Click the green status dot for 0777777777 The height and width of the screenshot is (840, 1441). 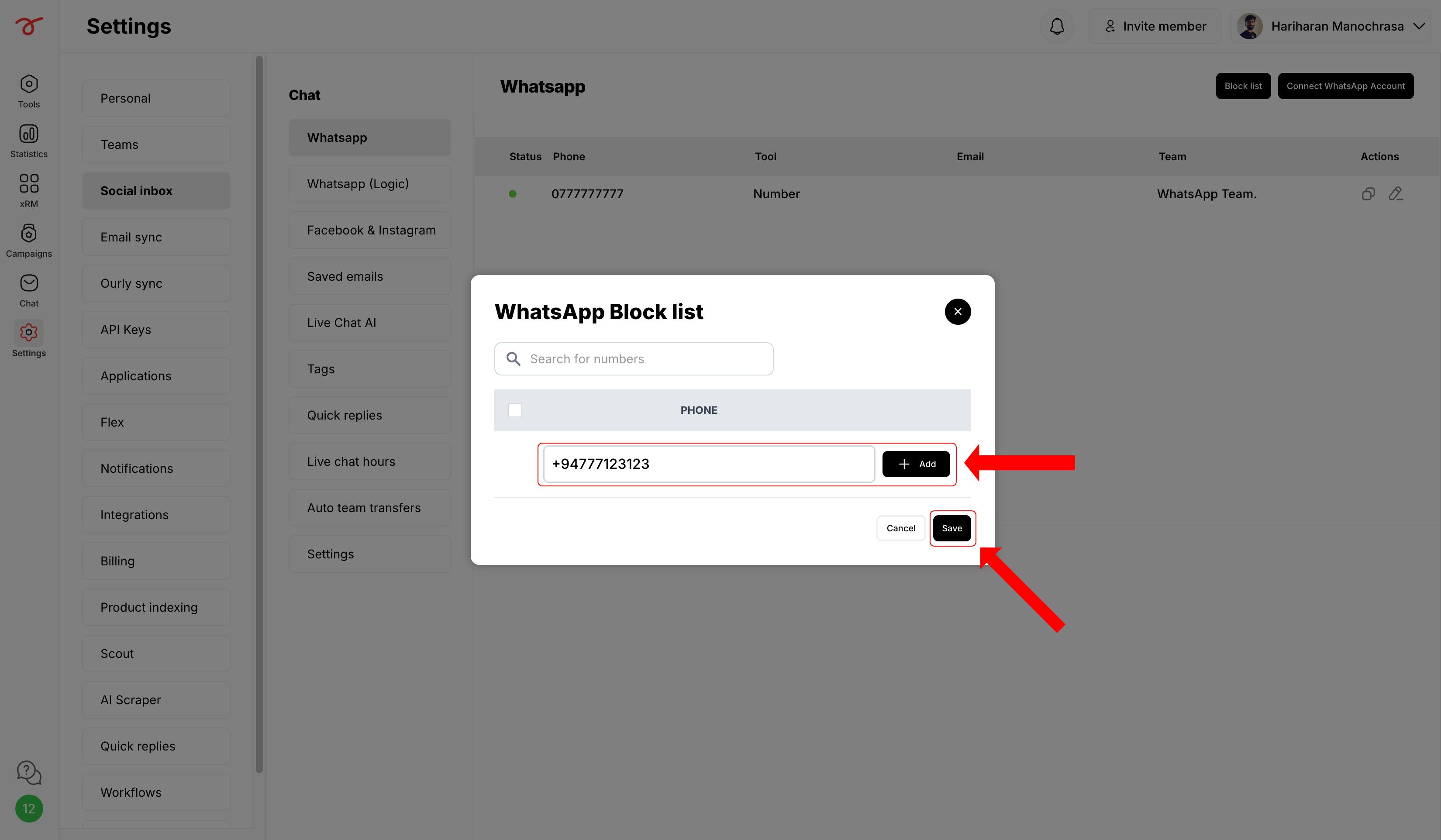tap(513, 194)
